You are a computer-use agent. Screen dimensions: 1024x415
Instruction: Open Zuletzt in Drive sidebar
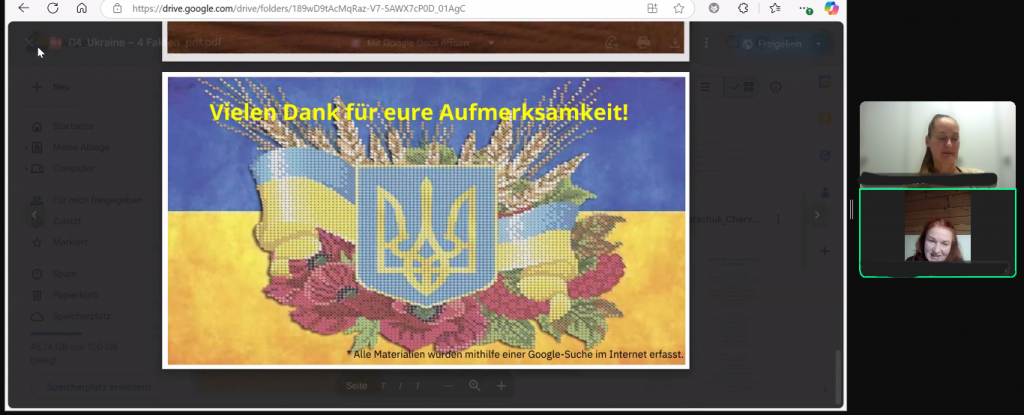(x=67, y=221)
